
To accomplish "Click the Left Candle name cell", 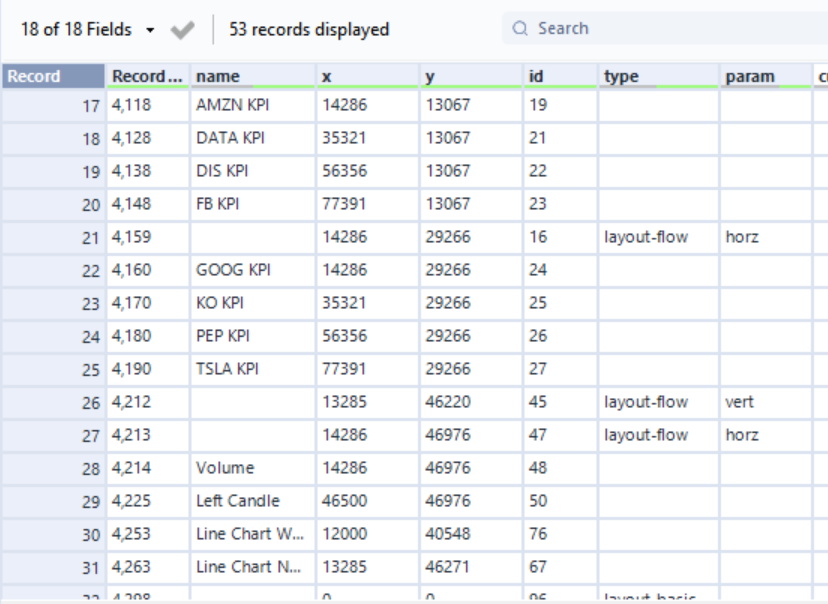I will [x=238, y=501].
